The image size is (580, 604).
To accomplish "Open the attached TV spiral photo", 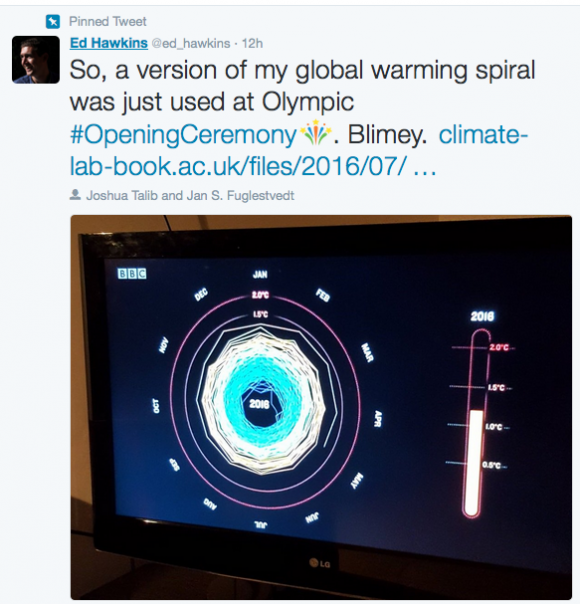I will (x=321, y=407).
